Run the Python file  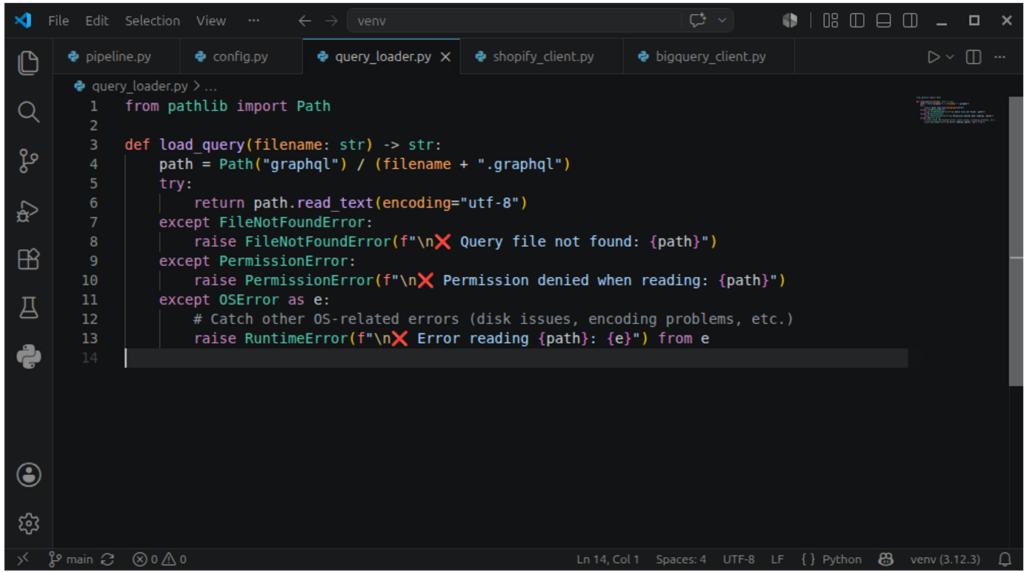933,57
